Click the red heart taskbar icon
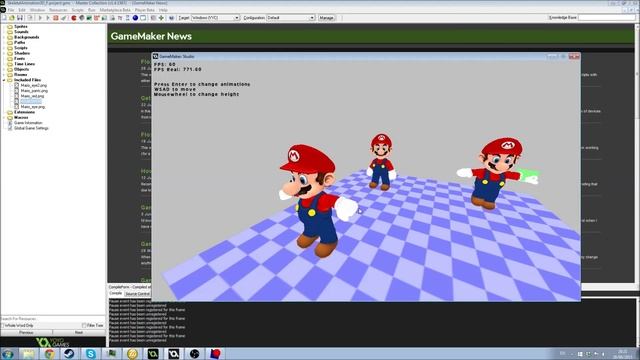640x360 pixels. 216,354
